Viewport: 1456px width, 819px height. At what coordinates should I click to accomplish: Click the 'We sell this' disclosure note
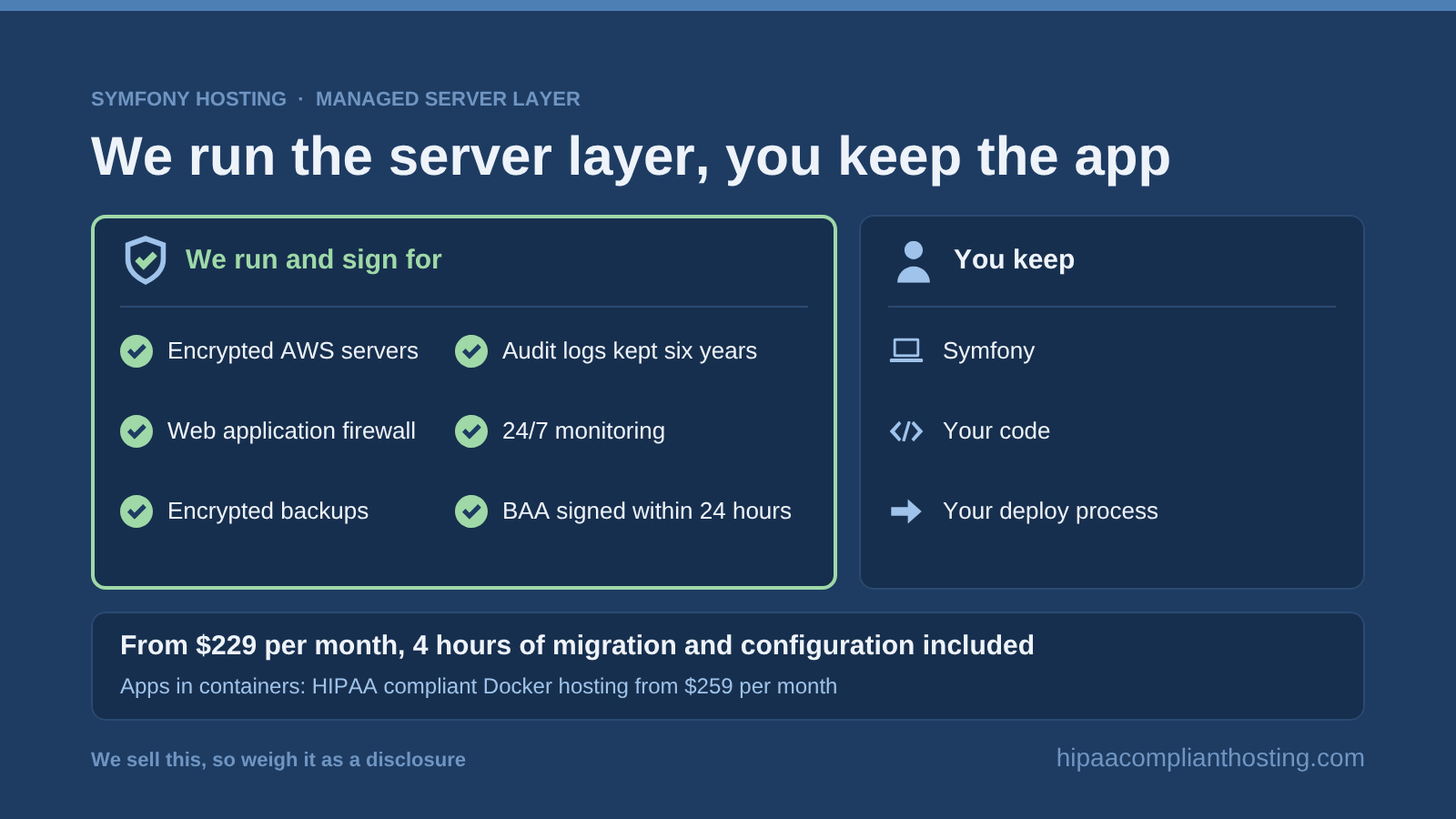pos(278,760)
